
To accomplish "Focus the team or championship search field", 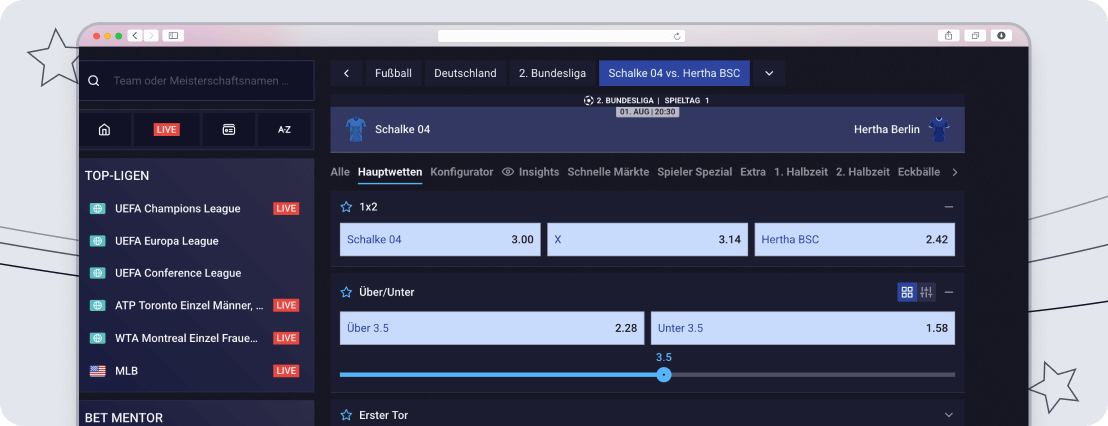I will pos(196,81).
